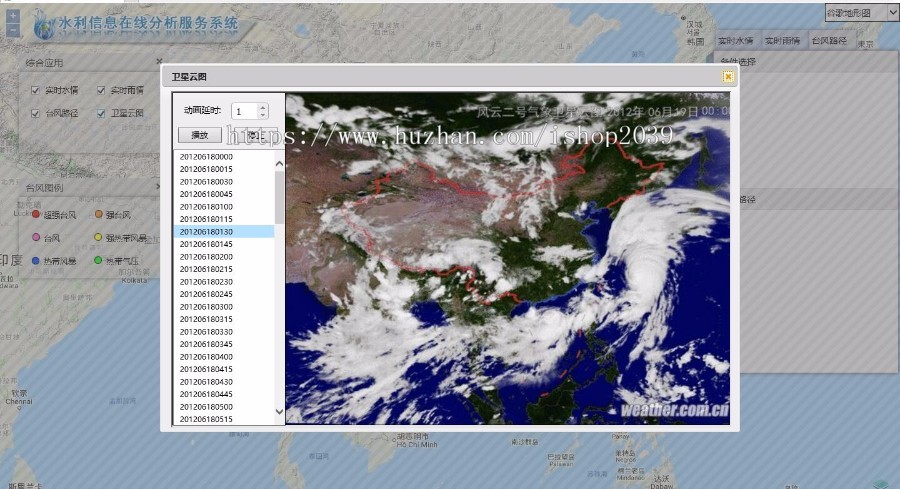Click the satellite cloud image

tap(507, 258)
